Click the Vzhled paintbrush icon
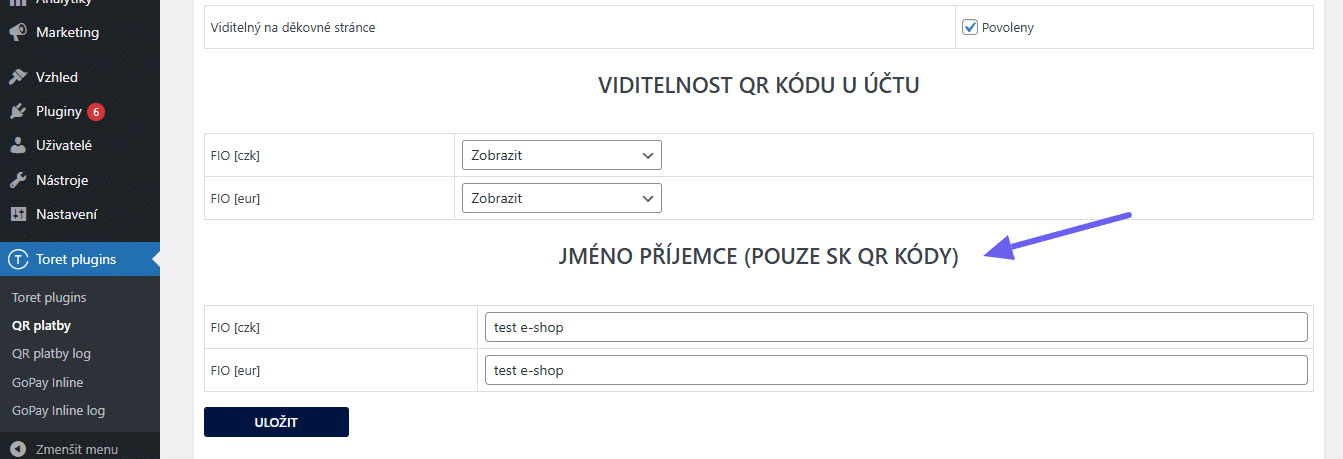Screen dimensions: 1343x459 pyautogui.click(x=18, y=77)
